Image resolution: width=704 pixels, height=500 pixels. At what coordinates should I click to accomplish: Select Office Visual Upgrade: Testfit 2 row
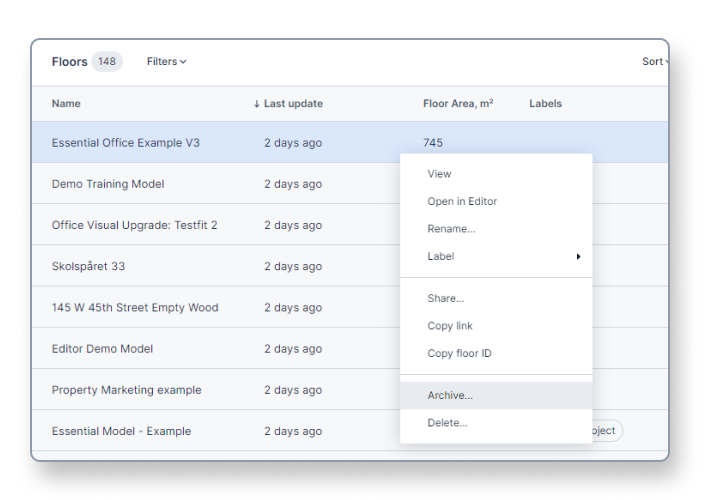pos(216,225)
